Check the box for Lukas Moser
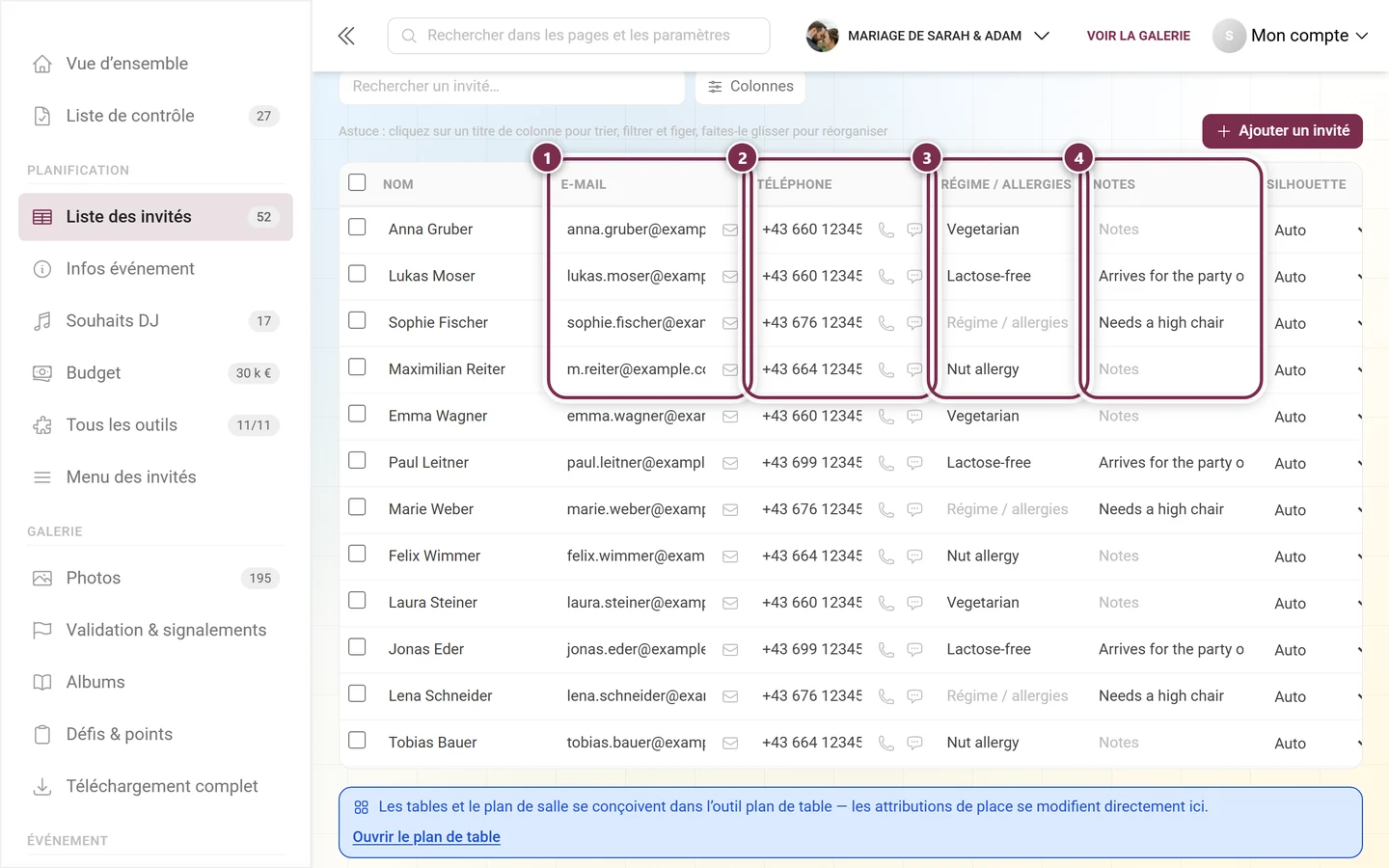This screenshot has width=1389, height=868. click(x=357, y=274)
